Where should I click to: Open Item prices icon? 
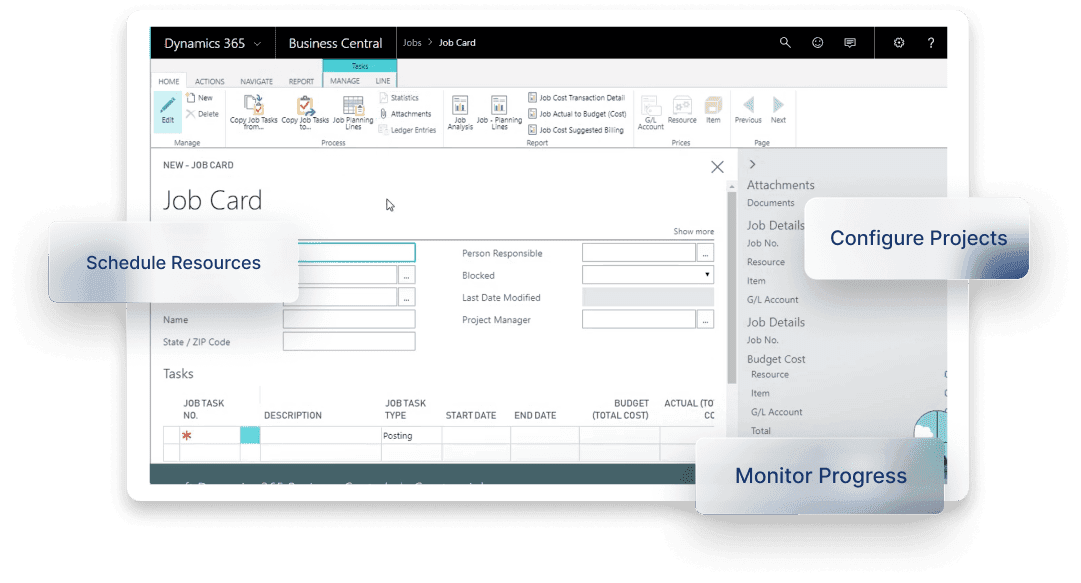coord(713,110)
